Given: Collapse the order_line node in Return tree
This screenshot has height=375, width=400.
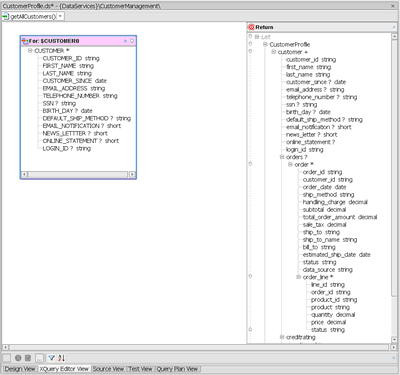Looking at the screenshot, I should click(299, 277).
